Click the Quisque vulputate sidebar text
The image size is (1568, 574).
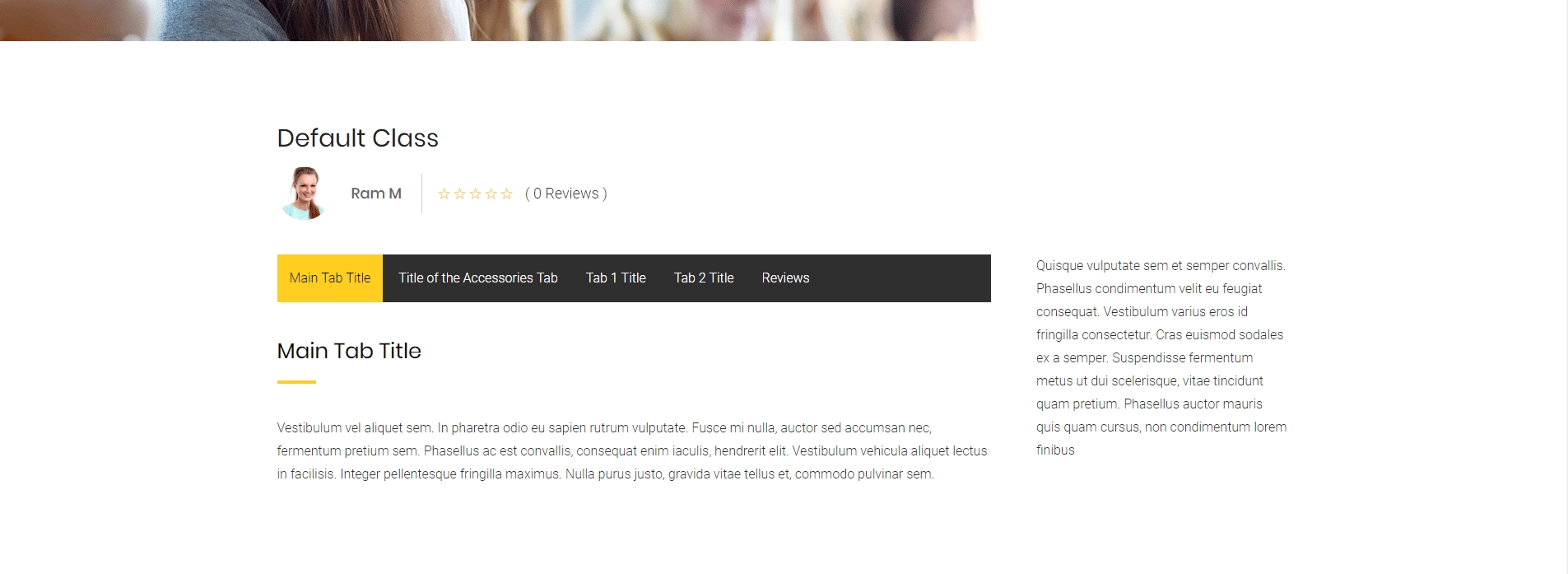(1161, 357)
